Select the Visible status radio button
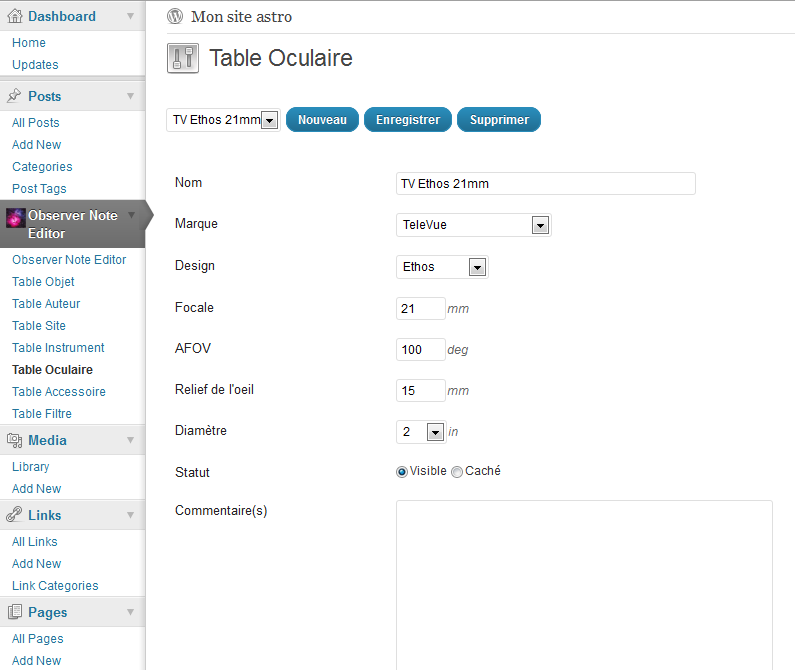The height and width of the screenshot is (670, 795). pyautogui.click(x=402, y=472)
